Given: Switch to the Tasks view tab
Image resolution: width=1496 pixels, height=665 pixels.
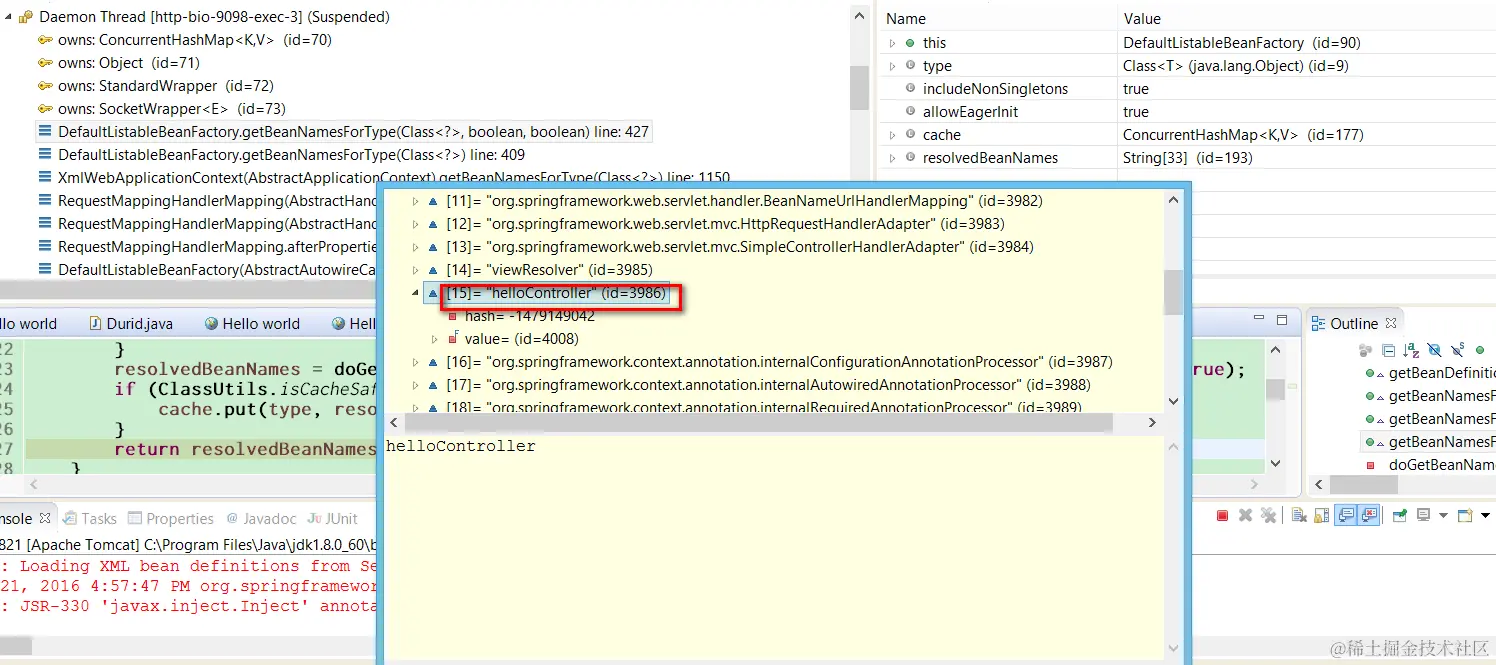Looking at the screenshot, I should click(90, 518).
